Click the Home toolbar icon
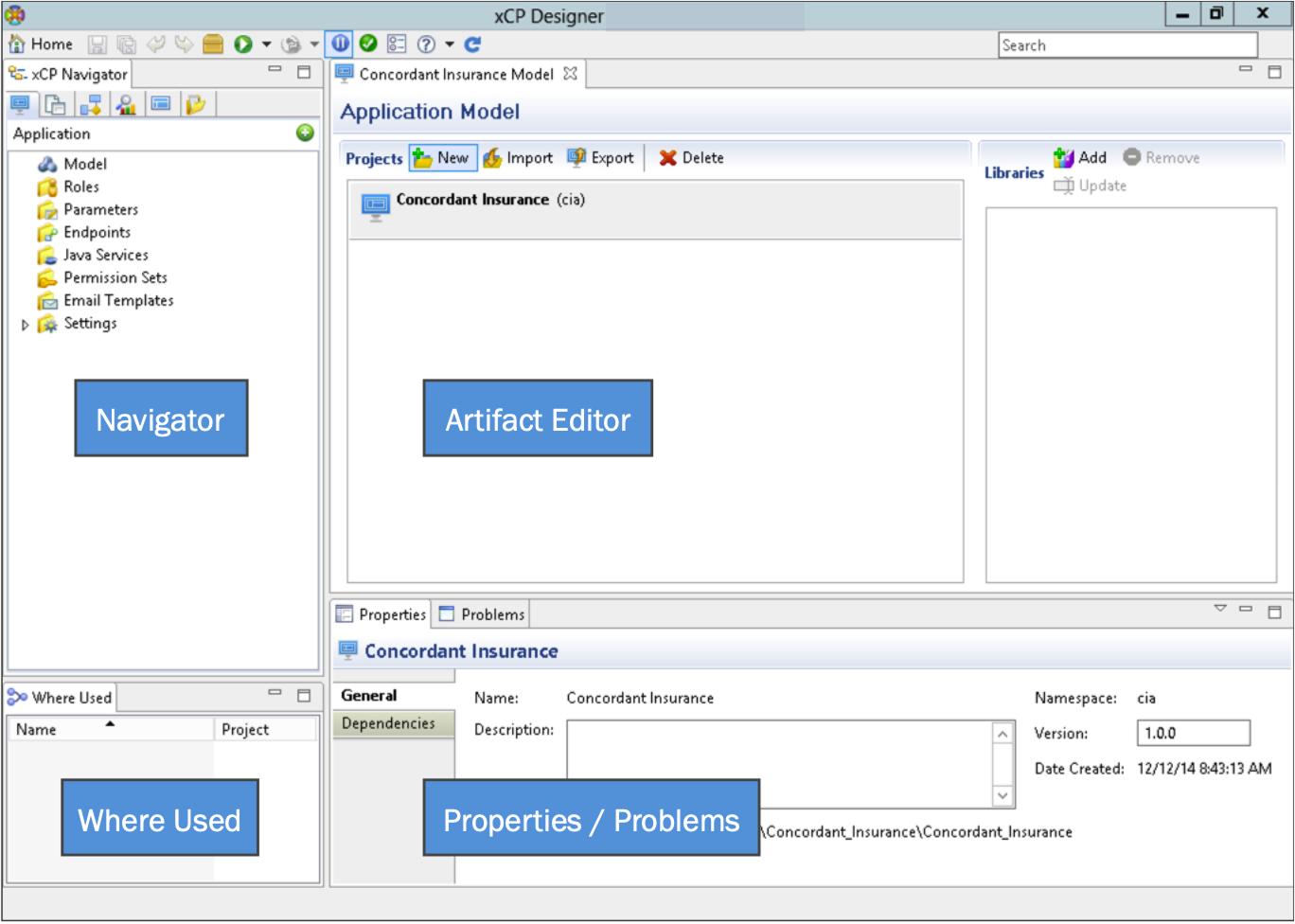The width and height of the screenshot is (1295, 924). click(x=40, y=44)
